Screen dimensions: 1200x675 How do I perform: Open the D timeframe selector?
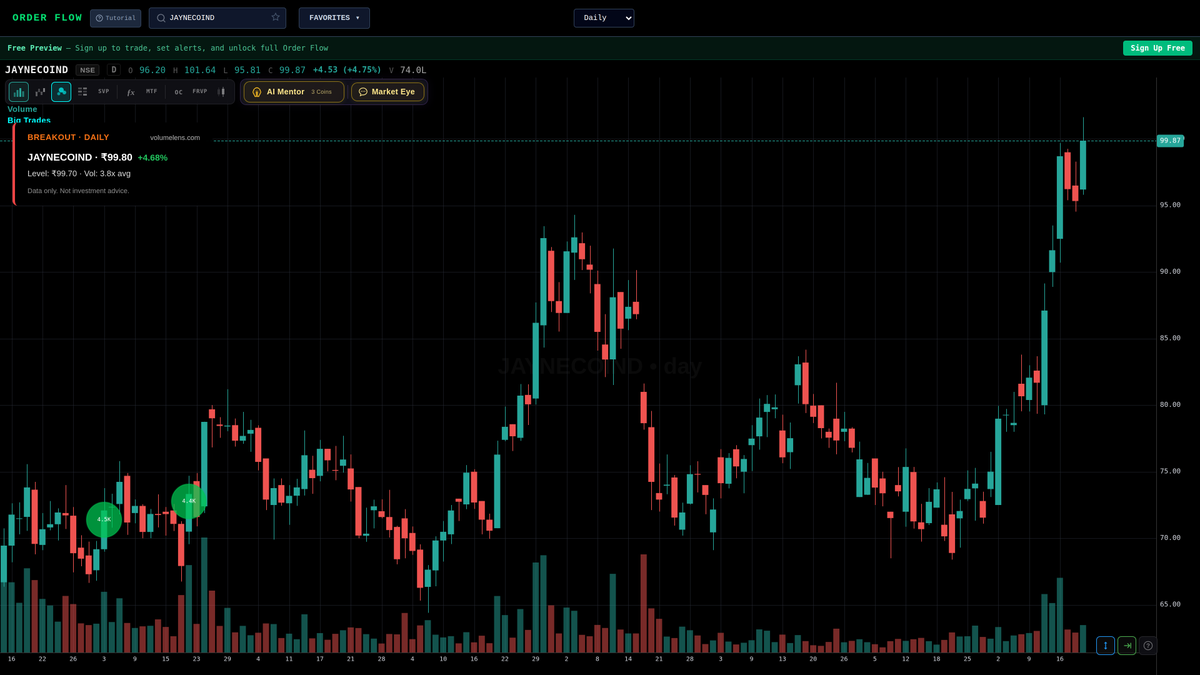113,70
